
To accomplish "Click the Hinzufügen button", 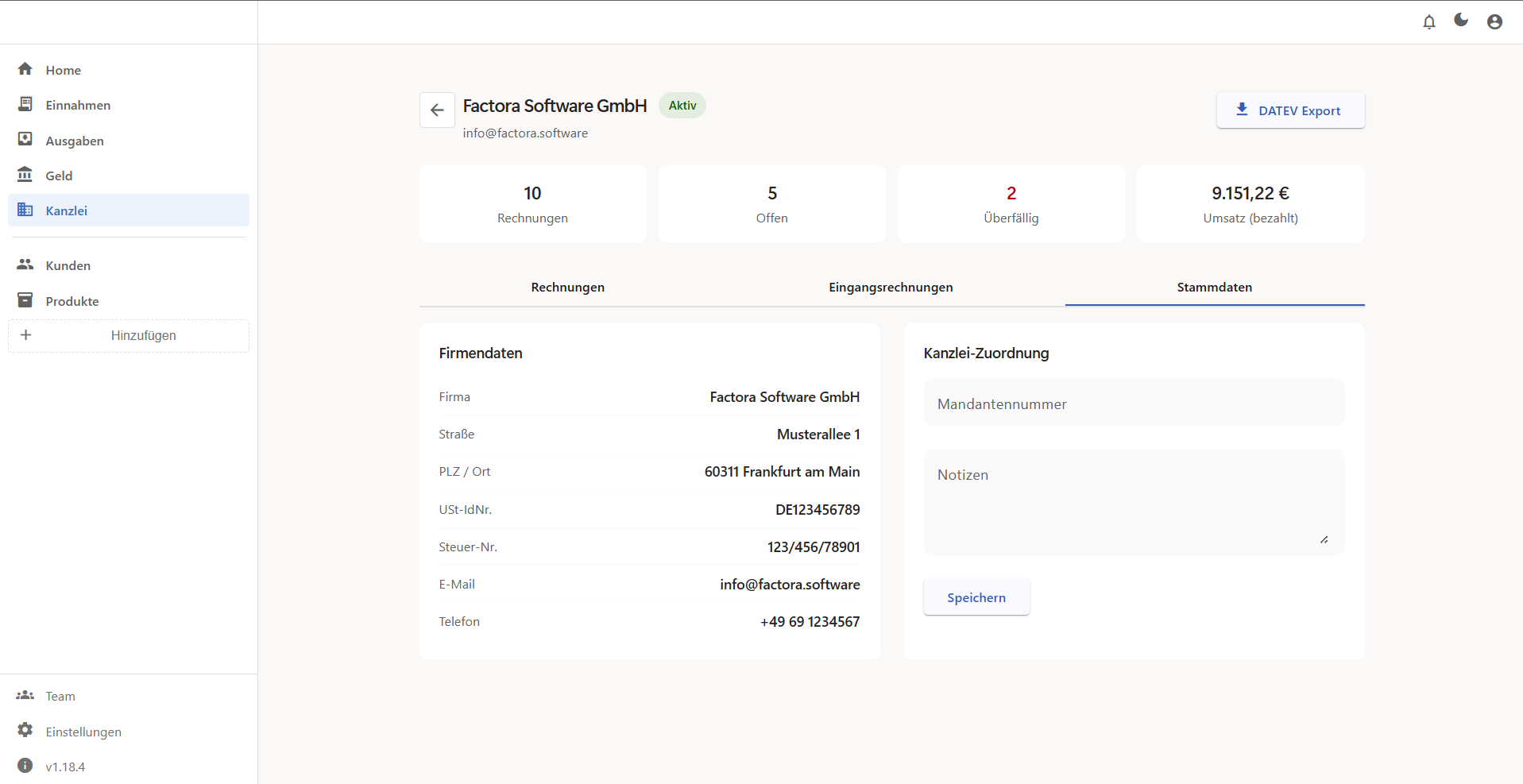I will tap(129, 335).
